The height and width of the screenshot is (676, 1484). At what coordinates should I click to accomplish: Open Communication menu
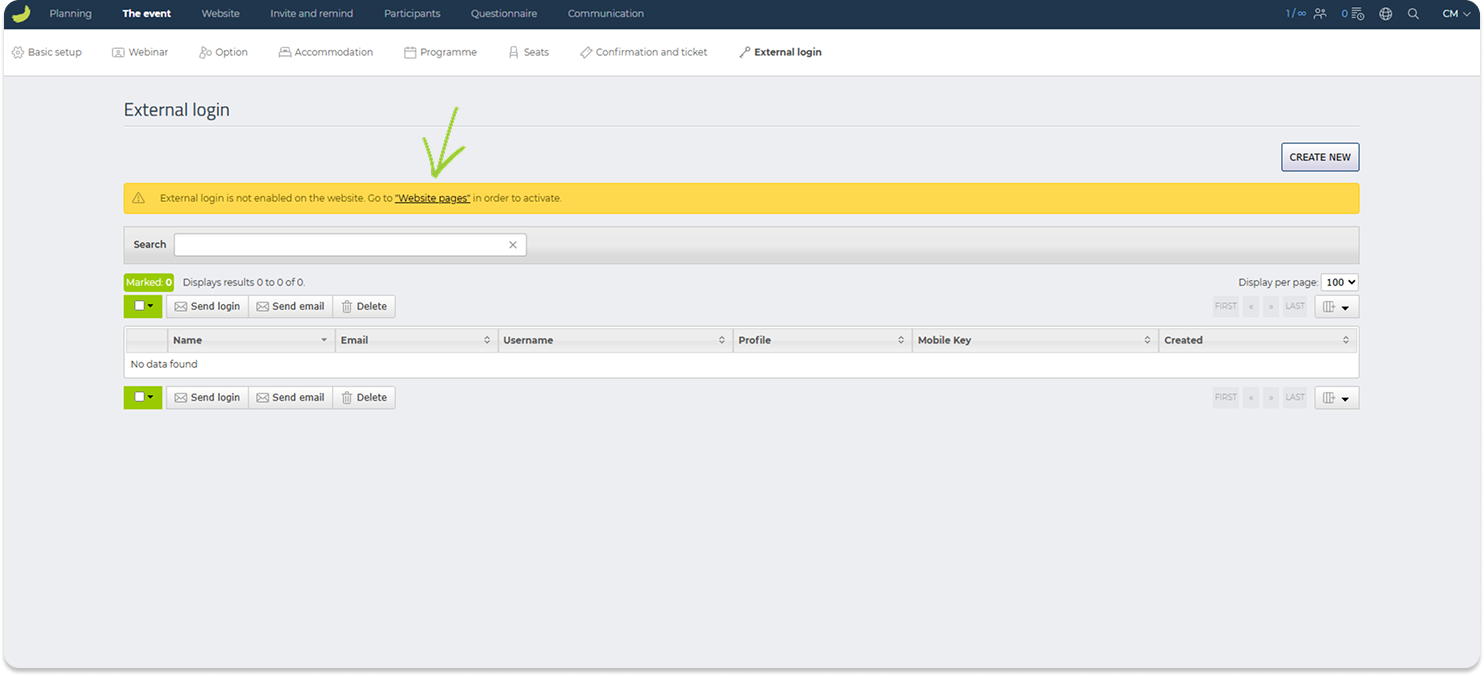tap(606, 14)
